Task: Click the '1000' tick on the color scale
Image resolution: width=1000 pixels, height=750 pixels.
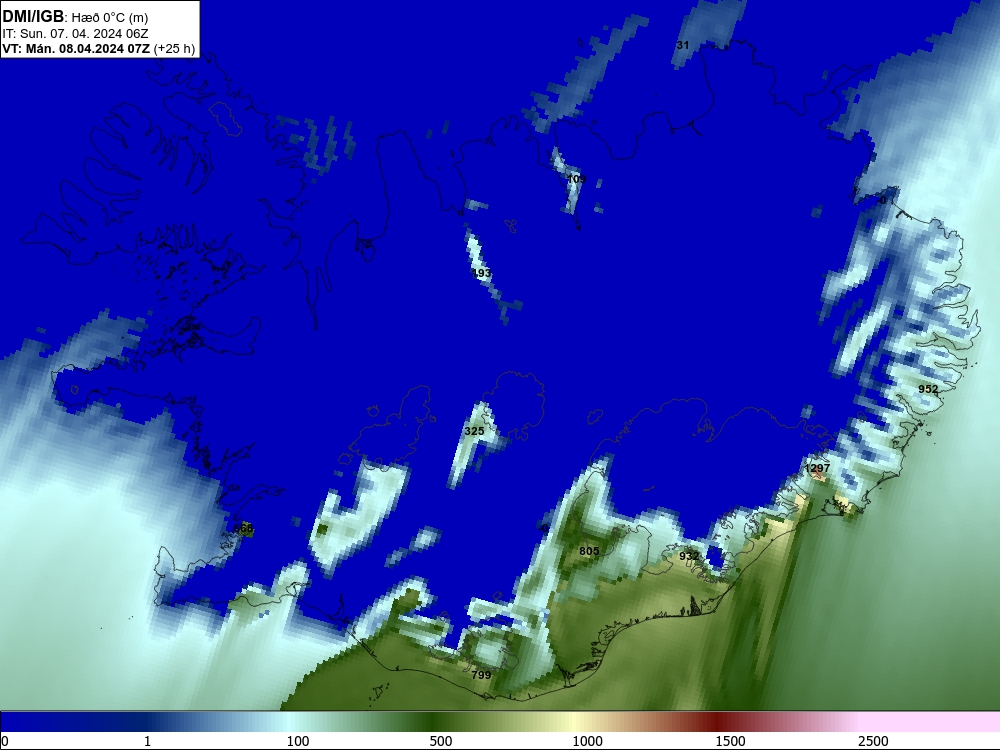Action: [587, 741]
